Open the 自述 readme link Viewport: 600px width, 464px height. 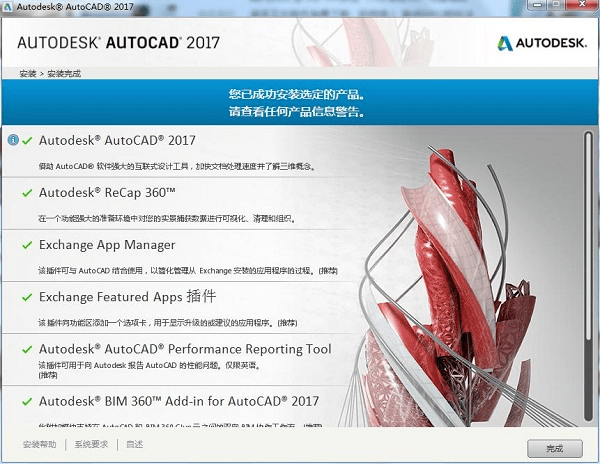(x=135, y=444)
